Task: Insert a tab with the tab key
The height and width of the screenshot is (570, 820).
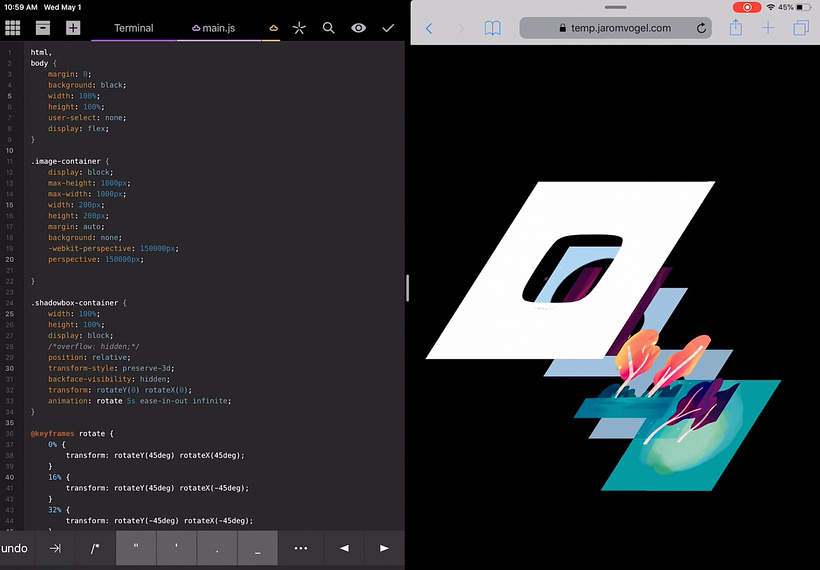Action: point(55,548)
